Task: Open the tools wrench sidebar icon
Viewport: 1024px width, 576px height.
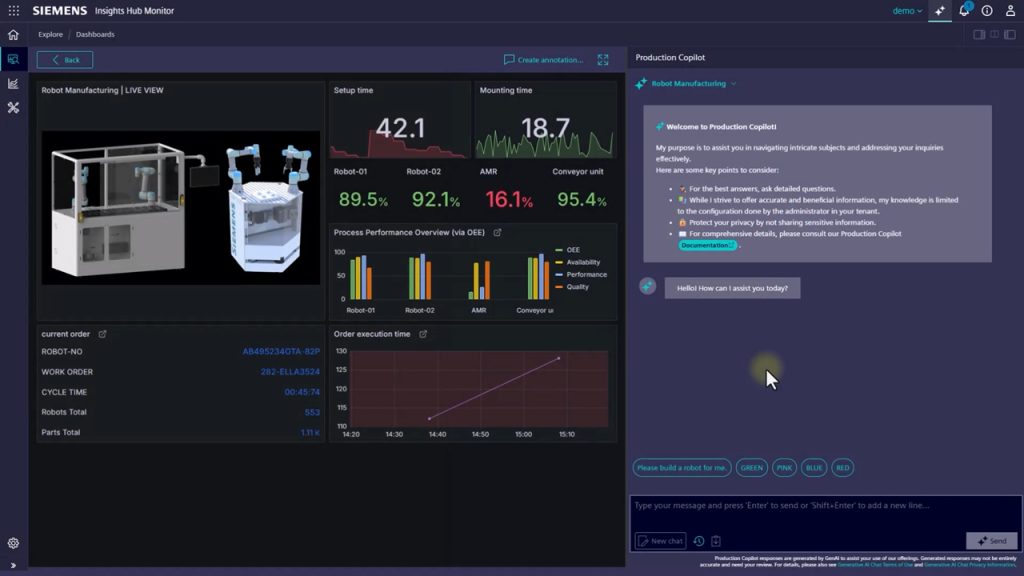Action: (13, 108)
